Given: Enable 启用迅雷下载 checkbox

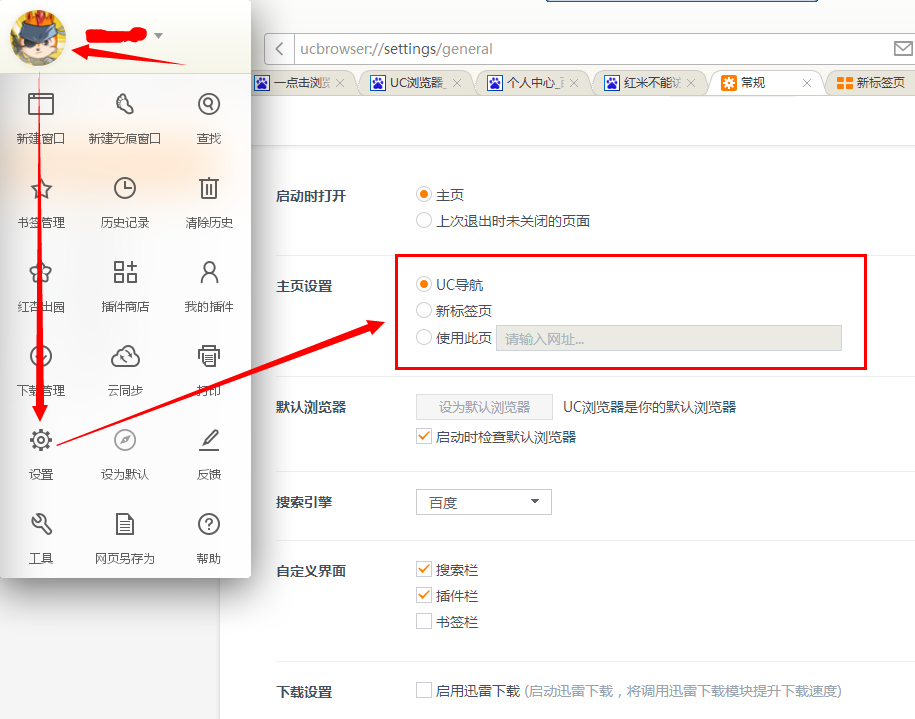Looking at the screenshot, I should (x=424, y=690).
